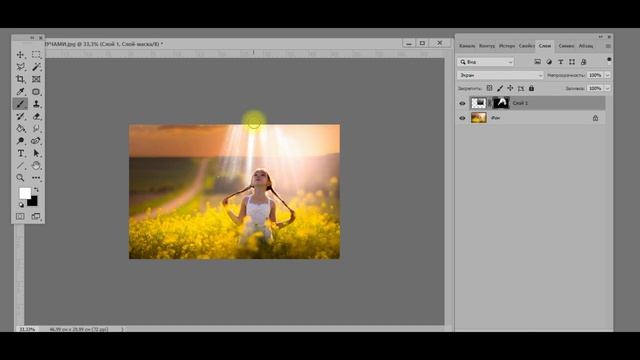
Task: Select the Magic Wand tool
Action: (36, 67)
